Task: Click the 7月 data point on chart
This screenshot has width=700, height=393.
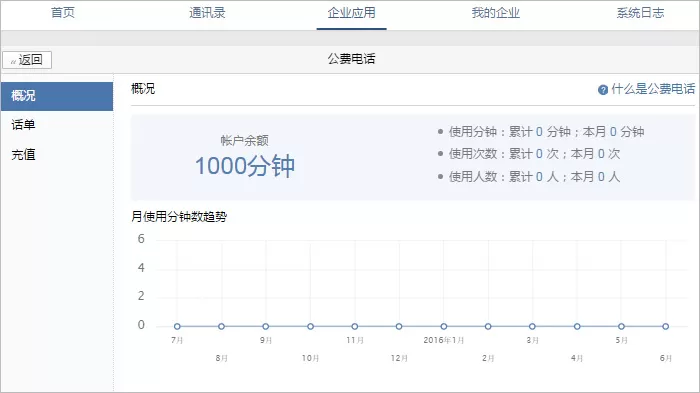Action: tap(177, 326)
